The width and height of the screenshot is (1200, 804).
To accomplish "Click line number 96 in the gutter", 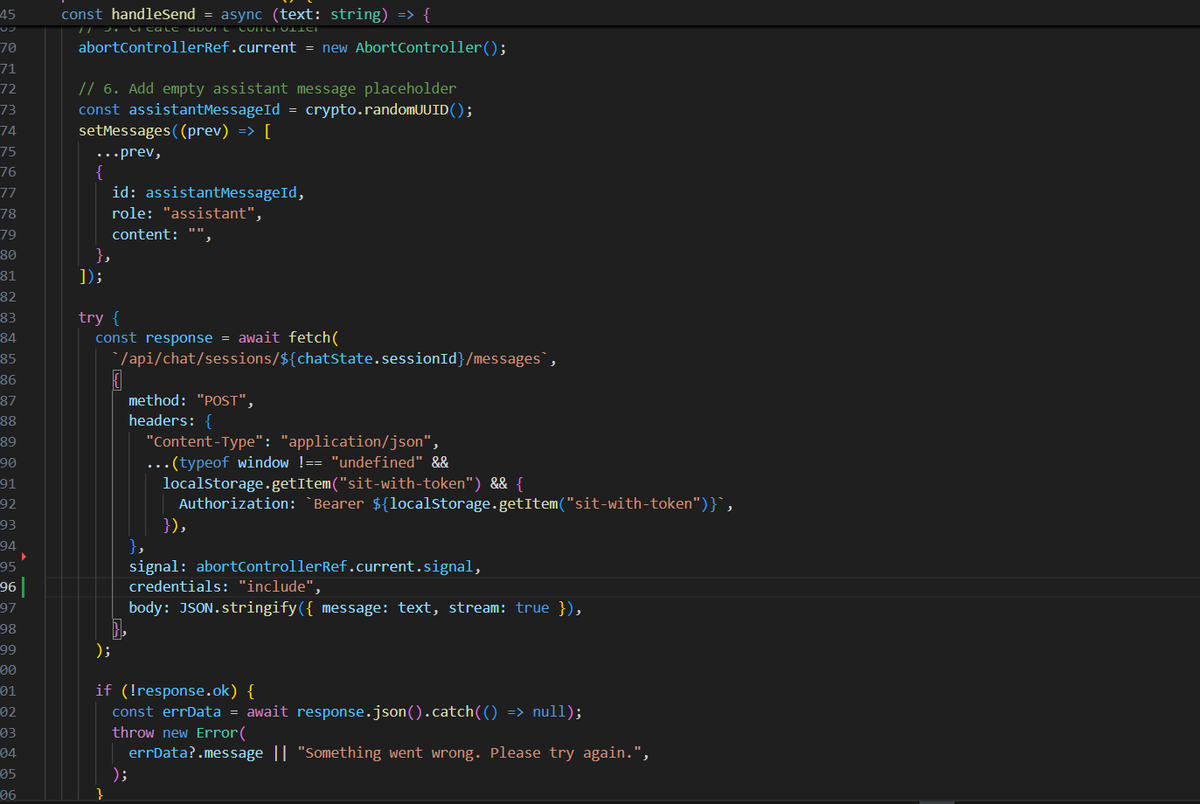I will [x=8, y=587].
